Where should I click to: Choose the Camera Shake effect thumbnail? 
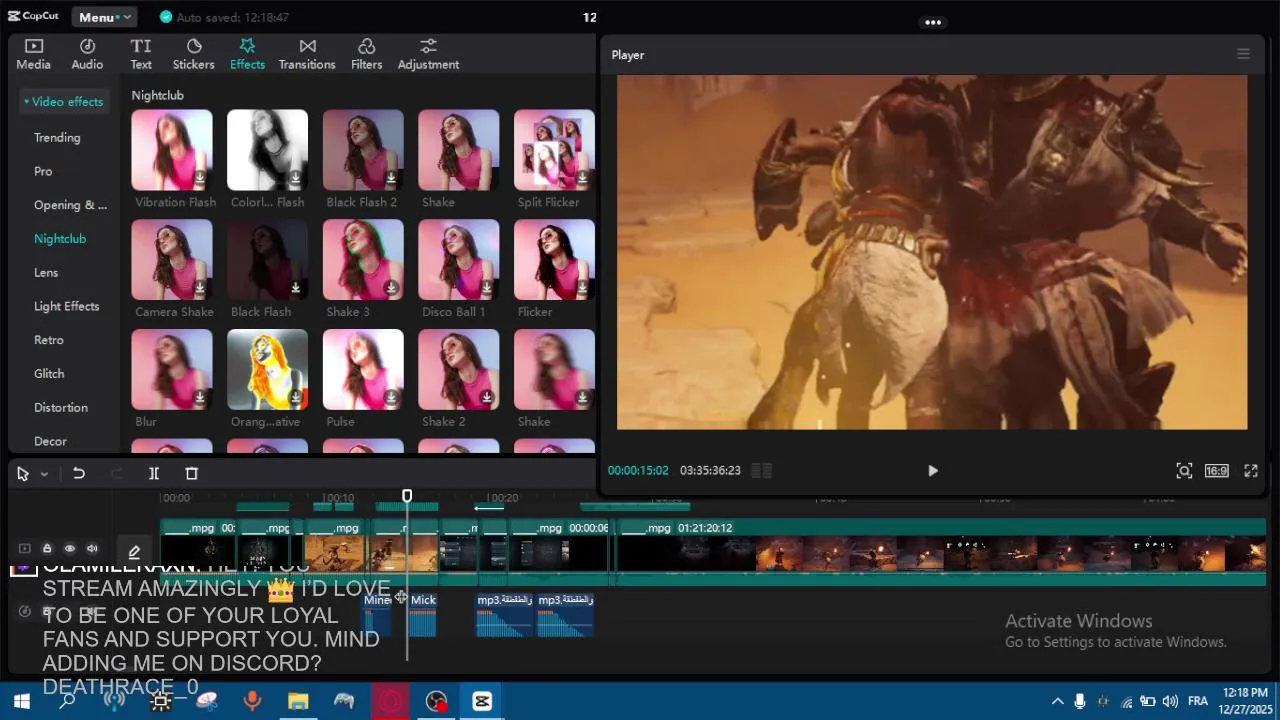[x=172, y=260]
